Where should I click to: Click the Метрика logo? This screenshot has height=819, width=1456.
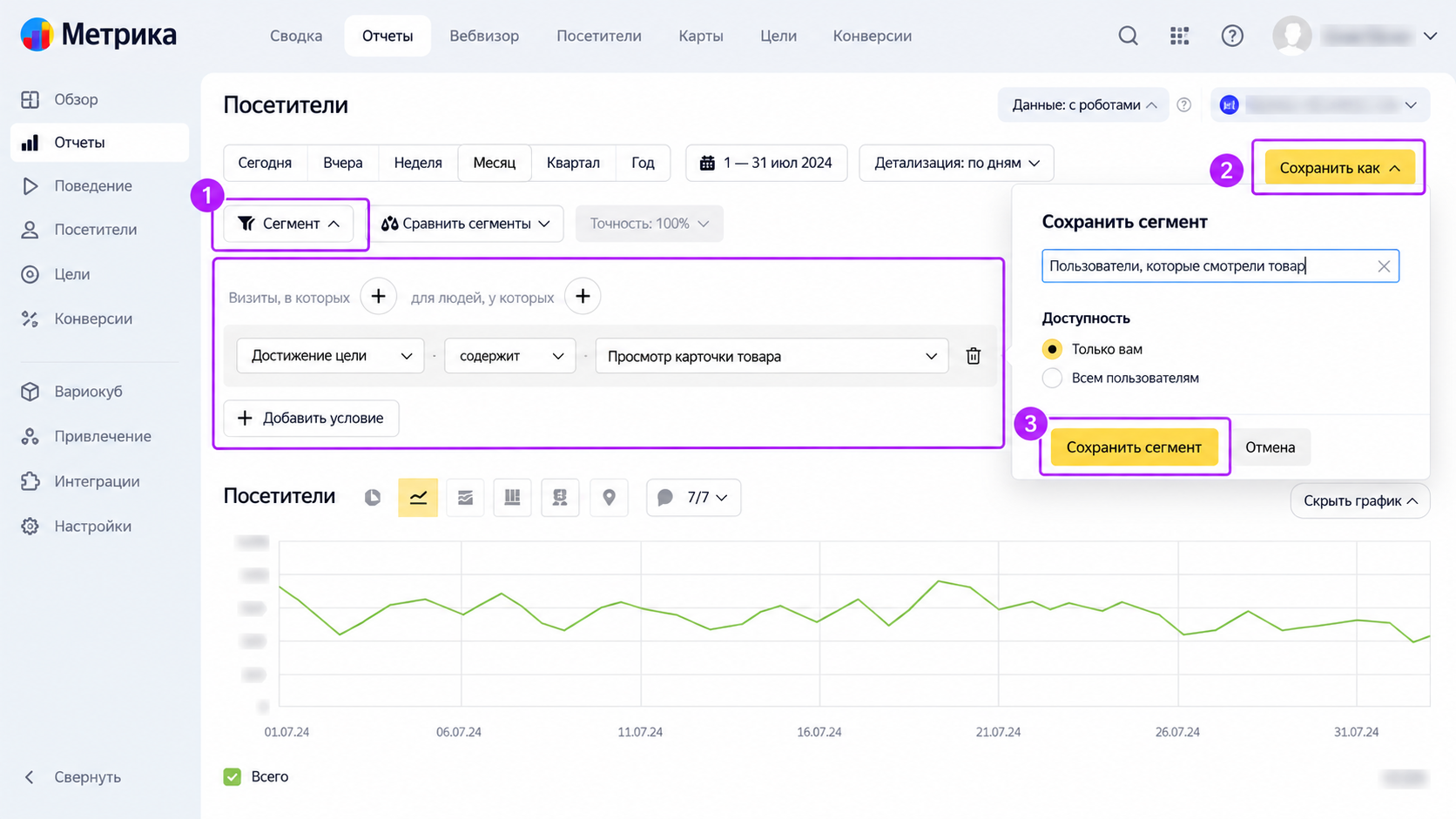pos(98,35)
